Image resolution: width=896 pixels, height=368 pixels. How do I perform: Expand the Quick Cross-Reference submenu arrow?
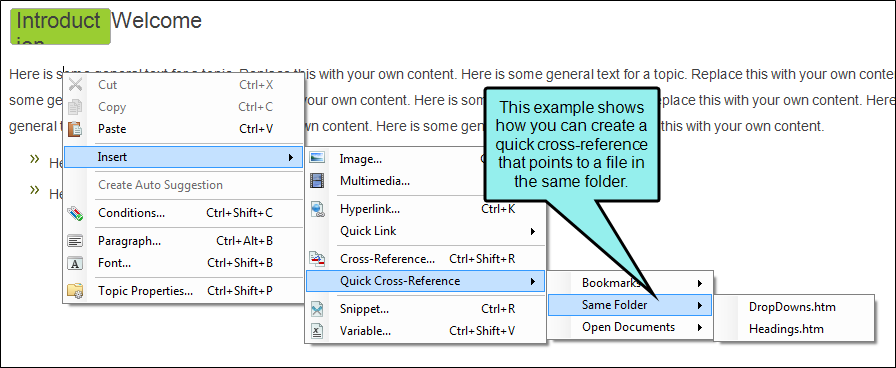click(533, 281)
